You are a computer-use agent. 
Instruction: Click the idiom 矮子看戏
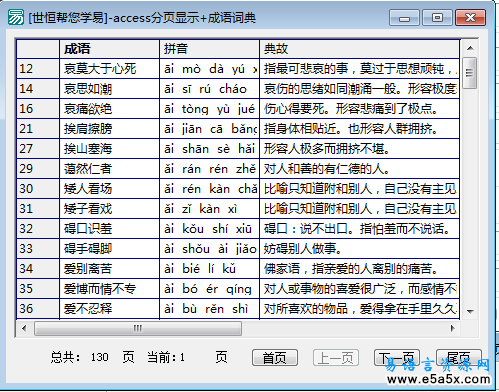109,209
